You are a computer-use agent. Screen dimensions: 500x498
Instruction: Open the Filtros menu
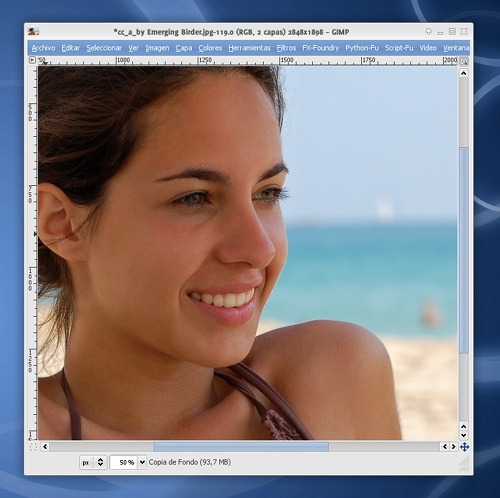286,48
